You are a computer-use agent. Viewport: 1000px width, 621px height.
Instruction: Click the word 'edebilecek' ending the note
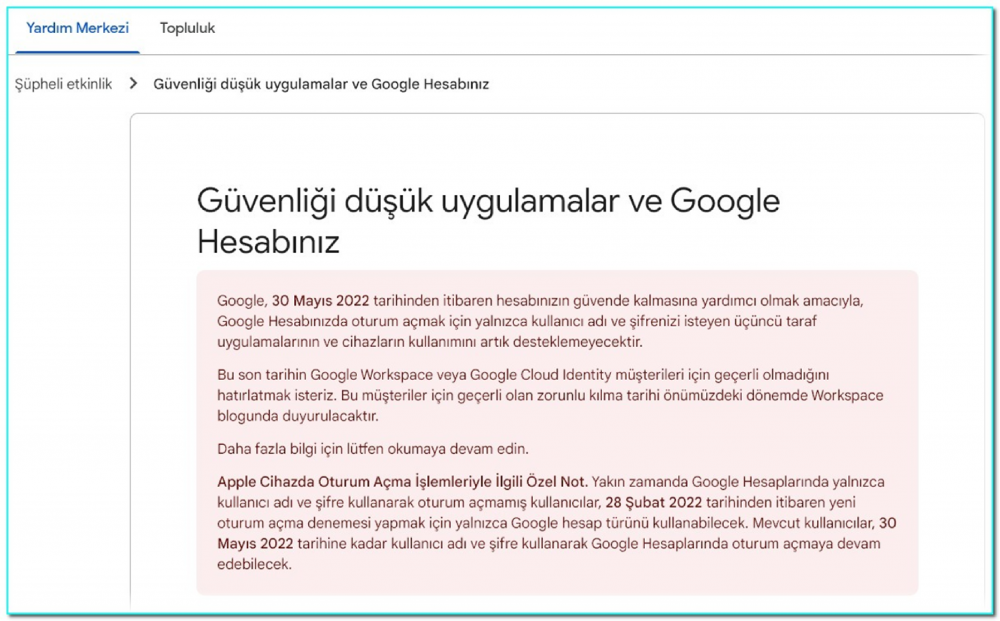click(x=254, y=564)
